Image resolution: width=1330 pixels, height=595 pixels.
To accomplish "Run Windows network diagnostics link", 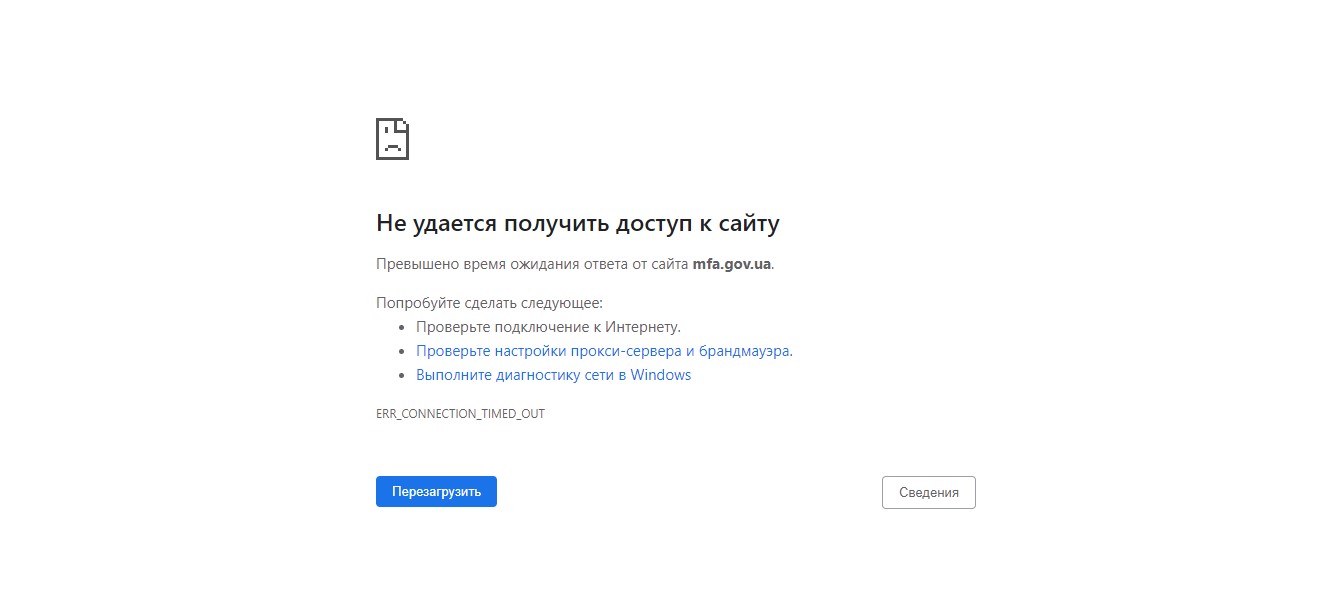I will point(553,375).
